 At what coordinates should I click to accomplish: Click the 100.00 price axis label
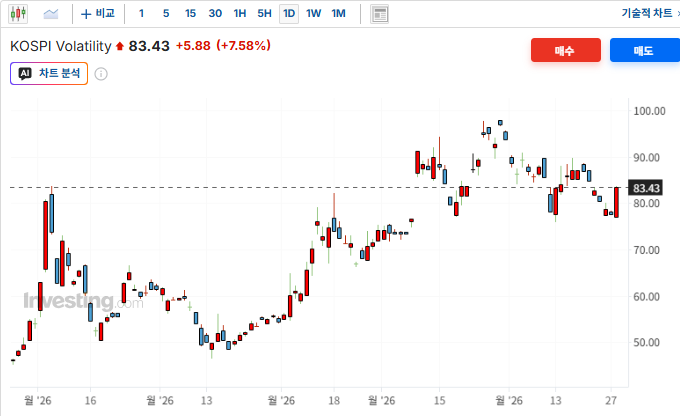pos(649,111)
